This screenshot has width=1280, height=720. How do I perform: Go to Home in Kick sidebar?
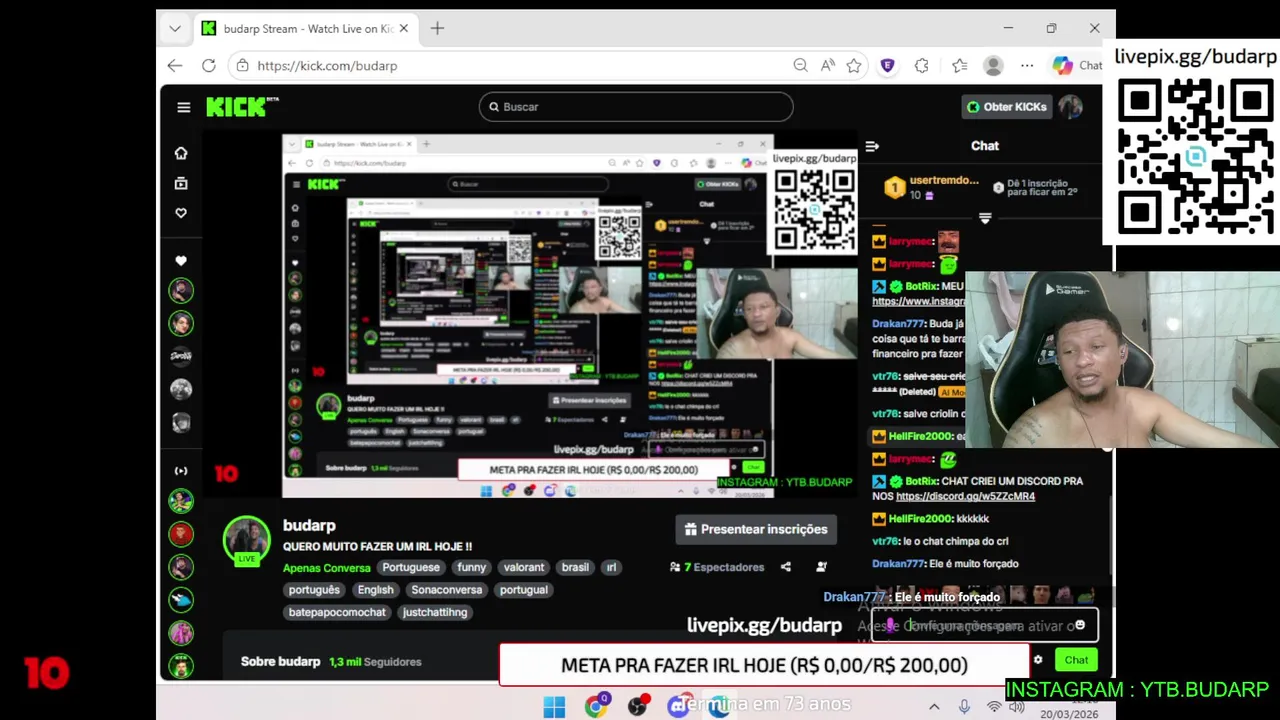181,153
